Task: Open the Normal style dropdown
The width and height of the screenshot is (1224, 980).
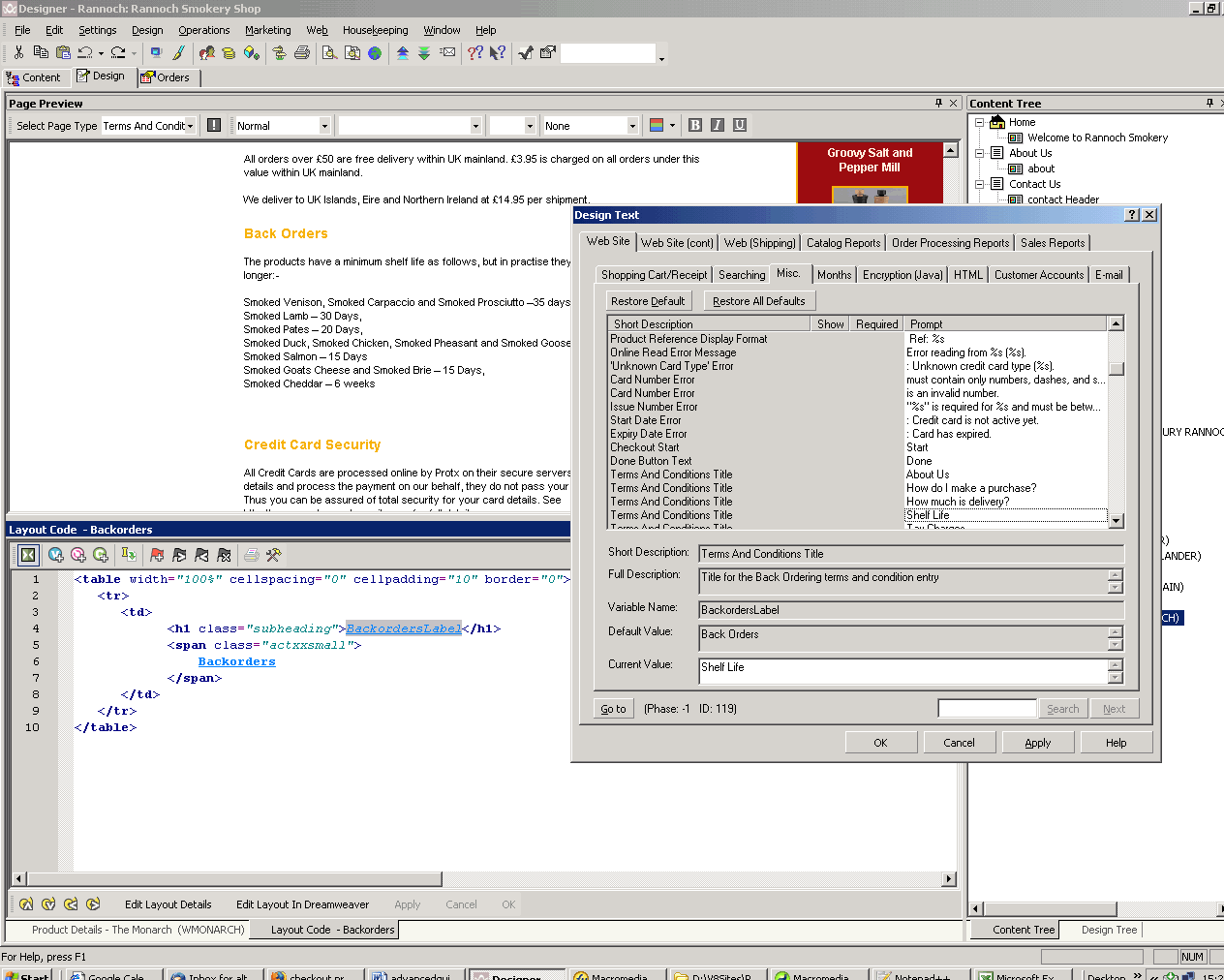Action: click(324, 126)
